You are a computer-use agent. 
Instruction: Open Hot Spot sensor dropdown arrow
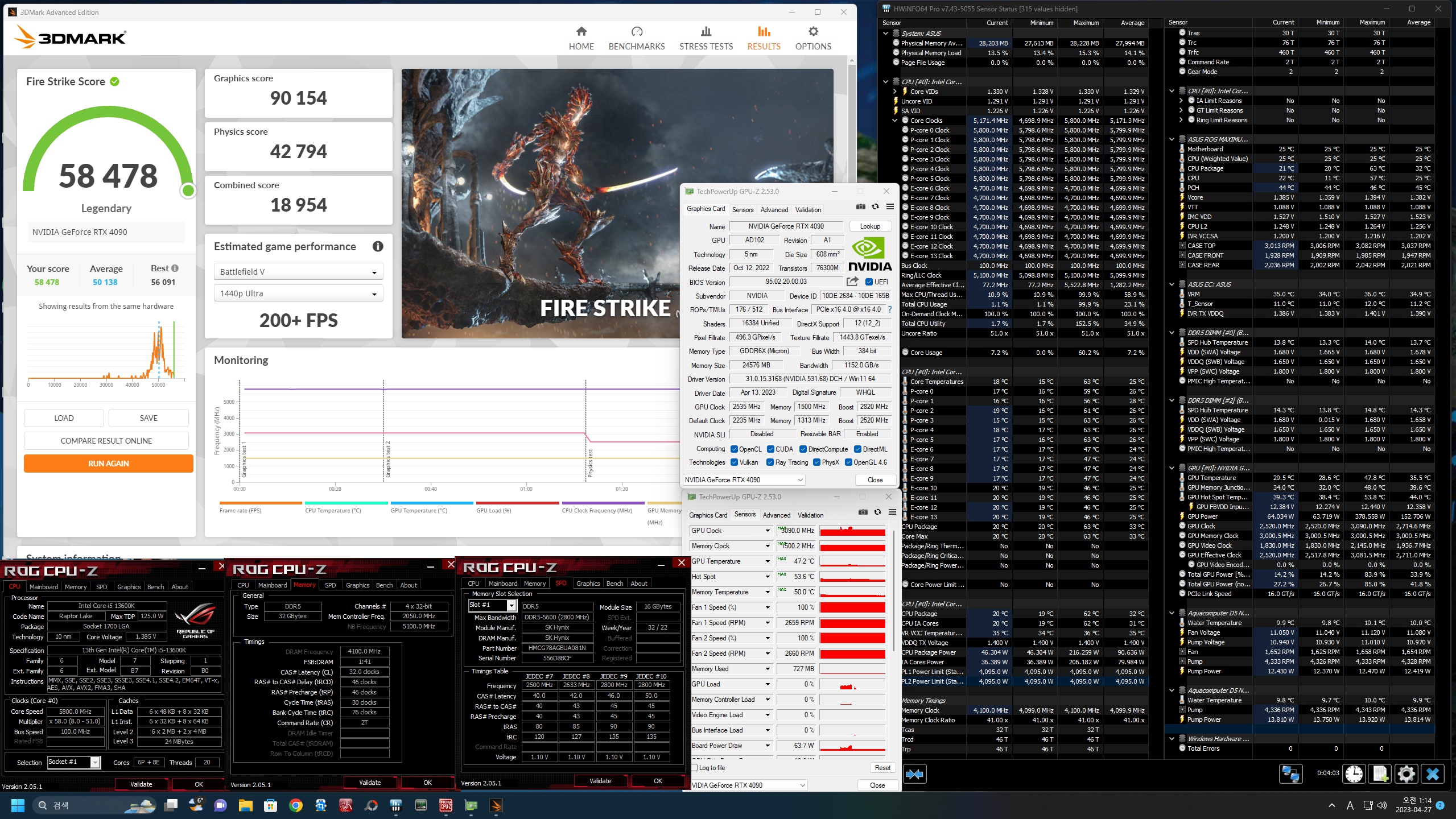click(x=768, y=577)
